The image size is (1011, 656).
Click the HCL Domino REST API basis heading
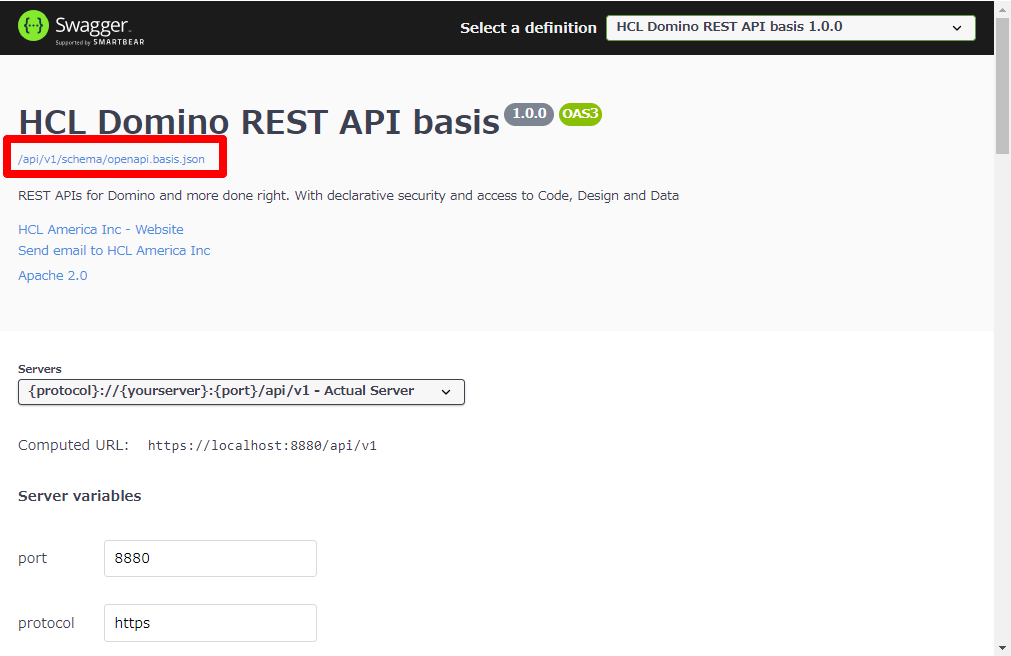point(259,122)
